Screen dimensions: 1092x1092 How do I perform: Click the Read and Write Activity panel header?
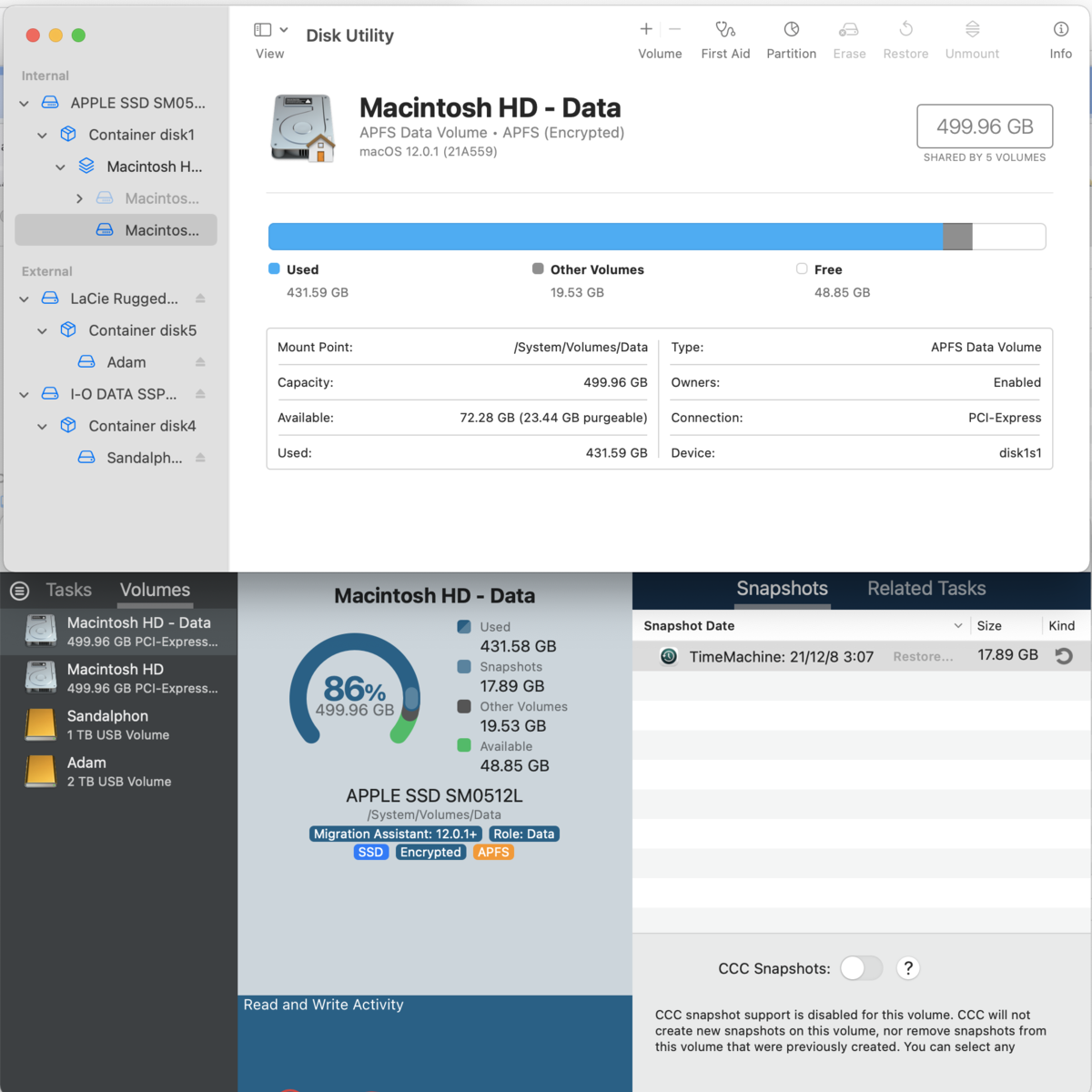pyautogui.click(x=324, y=1005)
